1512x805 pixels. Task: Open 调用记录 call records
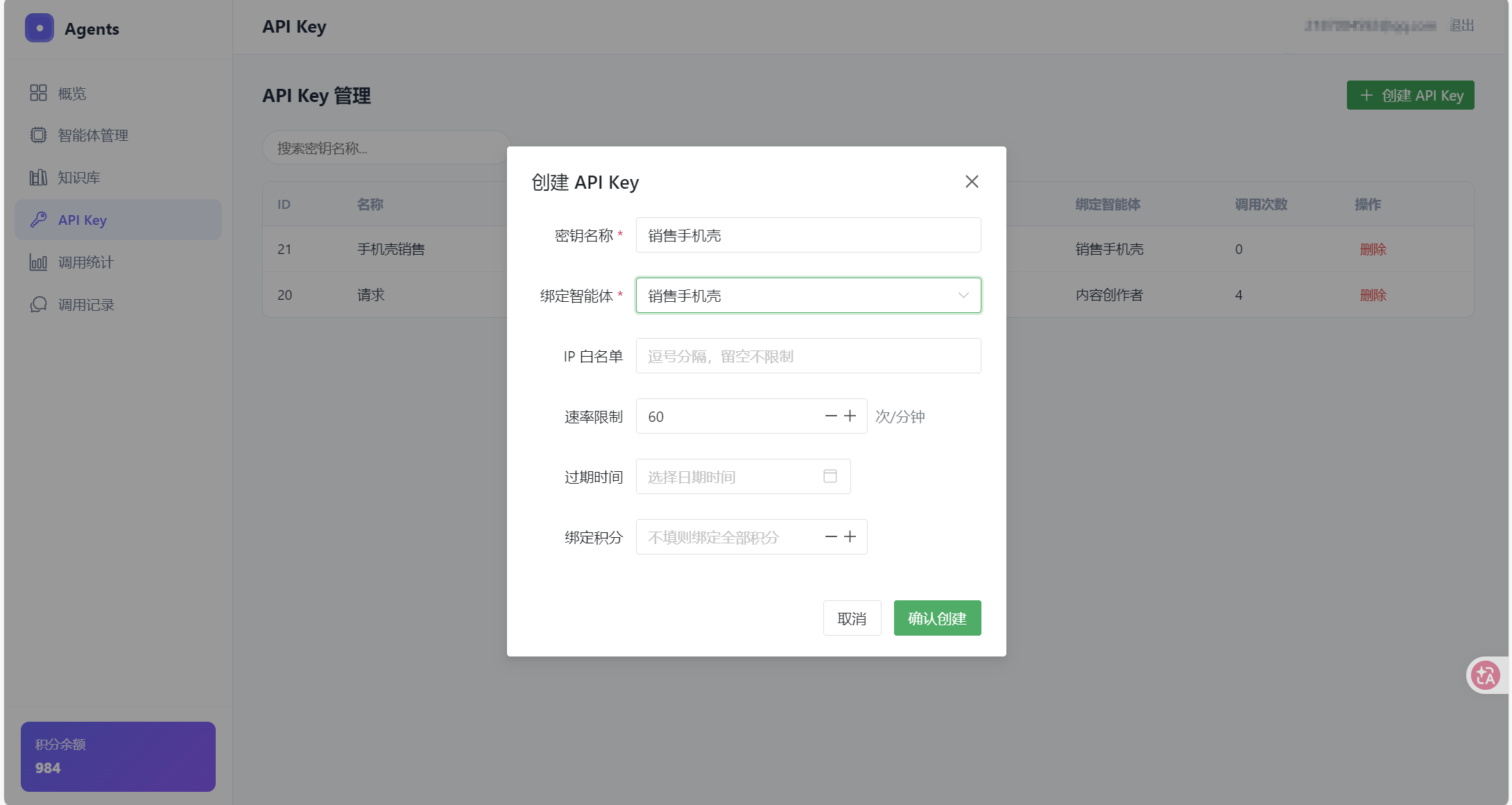[118, 305]
